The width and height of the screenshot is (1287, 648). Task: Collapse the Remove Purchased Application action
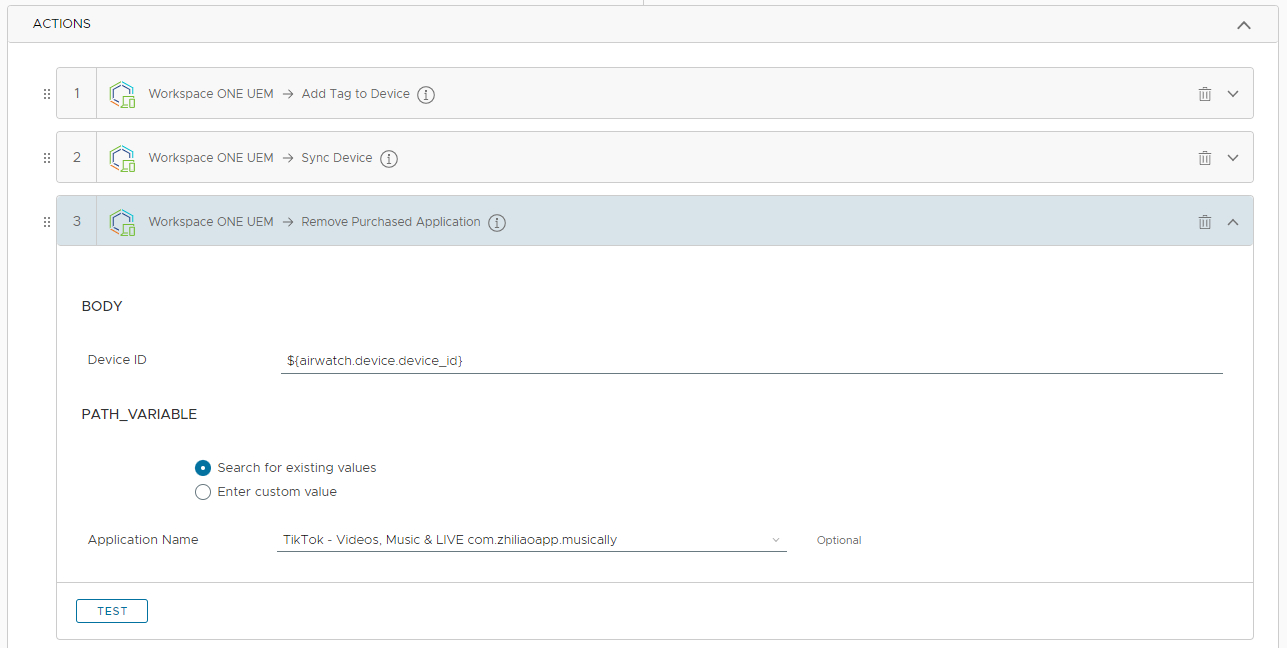click(x=1233, y=222)
